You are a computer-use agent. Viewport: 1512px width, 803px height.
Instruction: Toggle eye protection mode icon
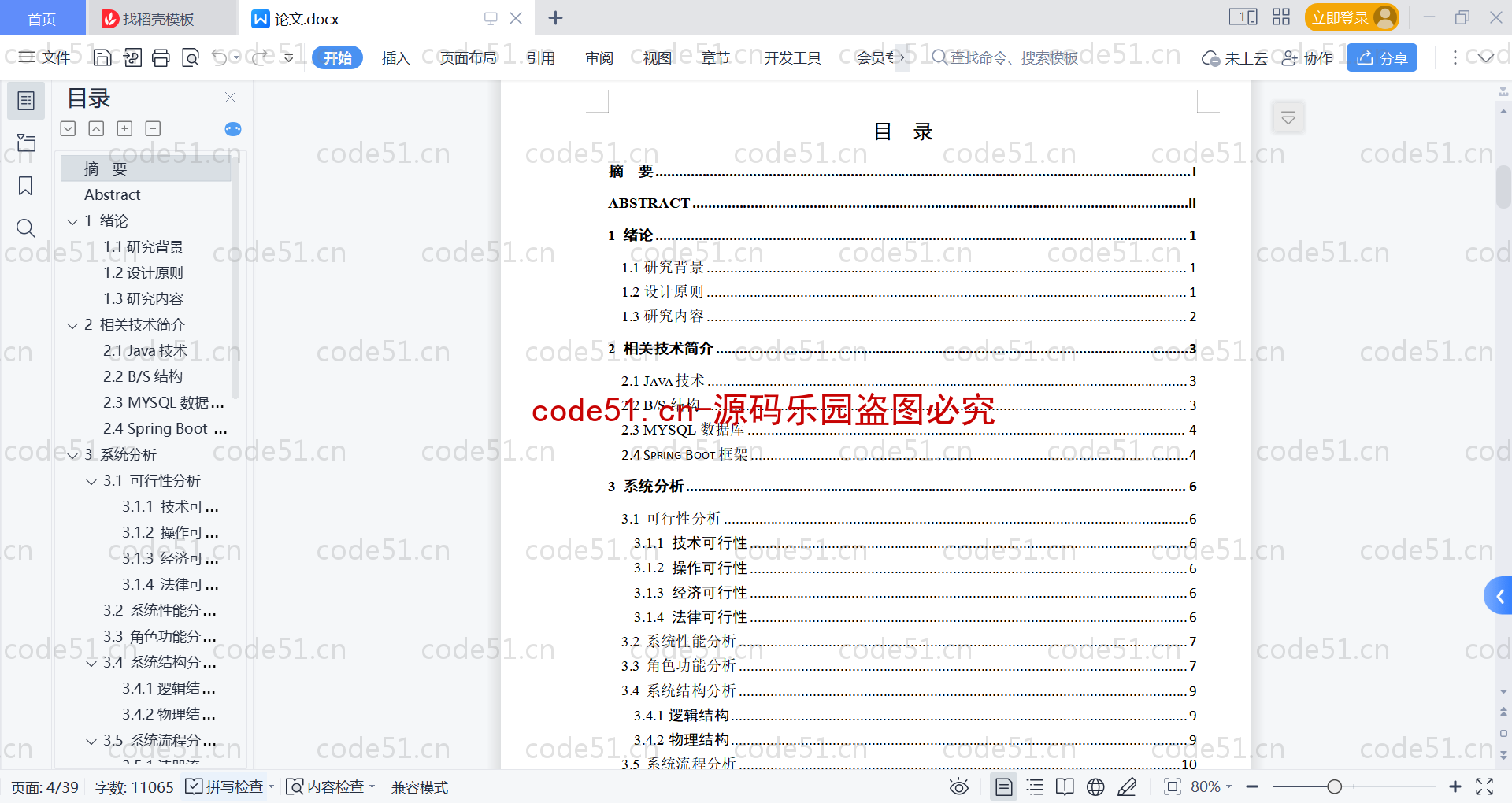(x=958, y=786)
